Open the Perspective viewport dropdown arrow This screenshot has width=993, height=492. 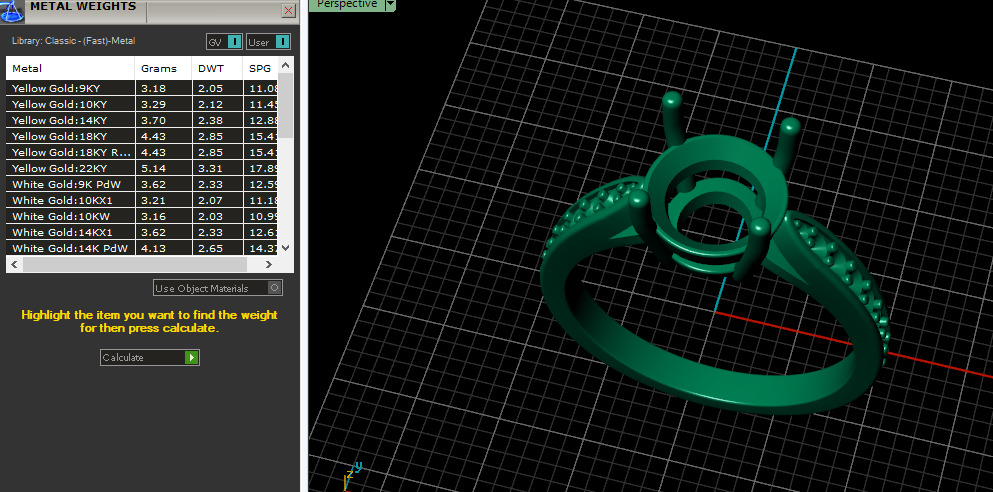[x=390, y=4]
